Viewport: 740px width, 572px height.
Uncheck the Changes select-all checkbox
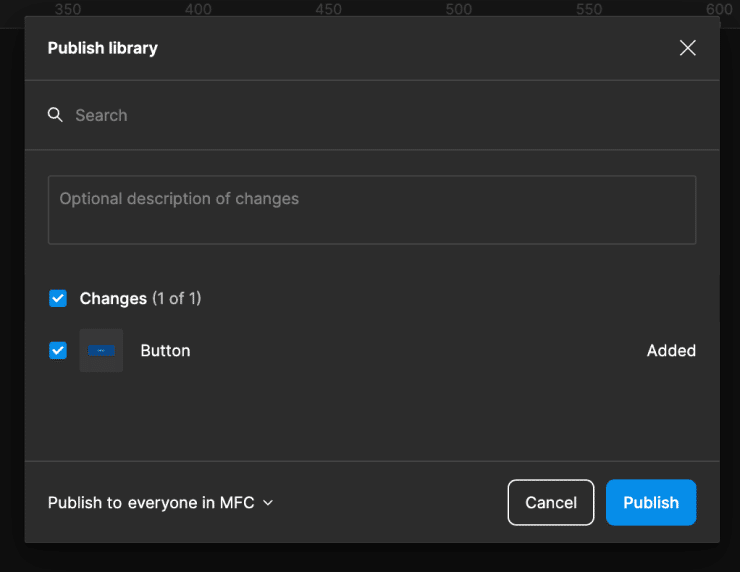[x=58, y=298]
